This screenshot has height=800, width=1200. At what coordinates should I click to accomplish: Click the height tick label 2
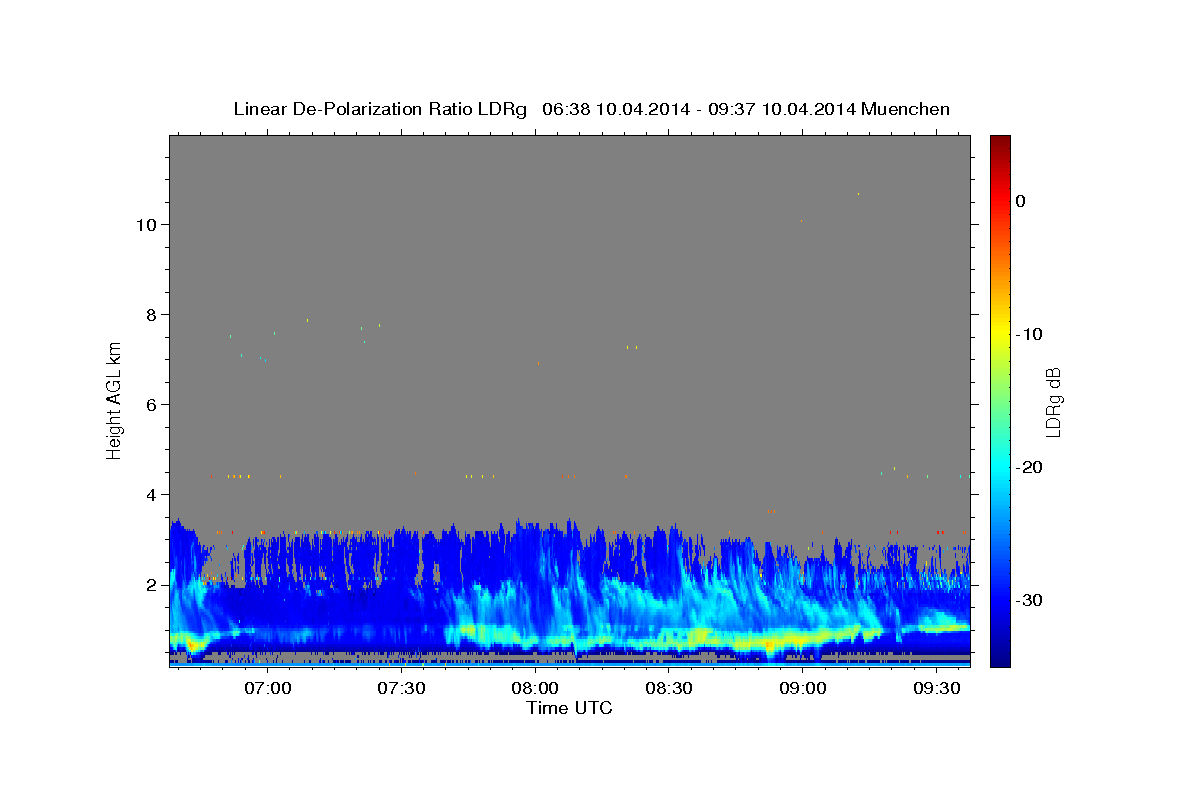coord(152,585)
